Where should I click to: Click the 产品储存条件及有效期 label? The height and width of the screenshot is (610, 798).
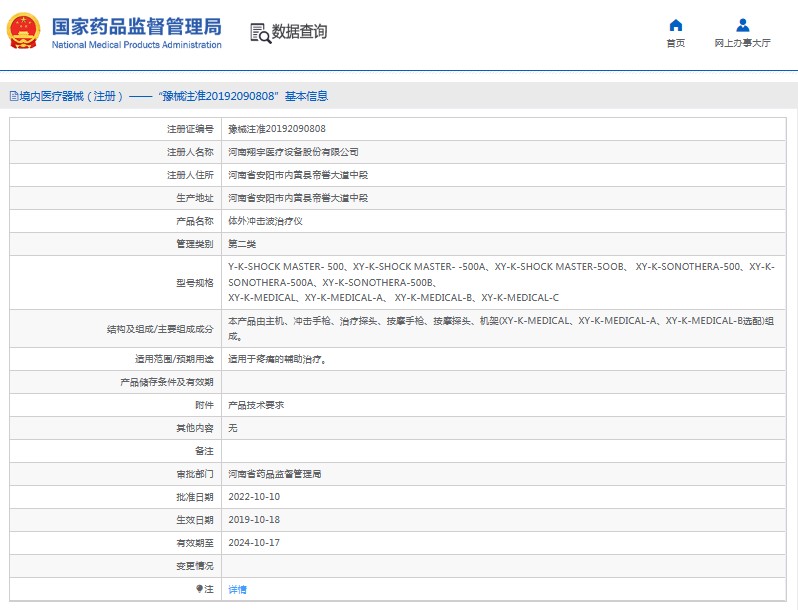click(167, 382)
